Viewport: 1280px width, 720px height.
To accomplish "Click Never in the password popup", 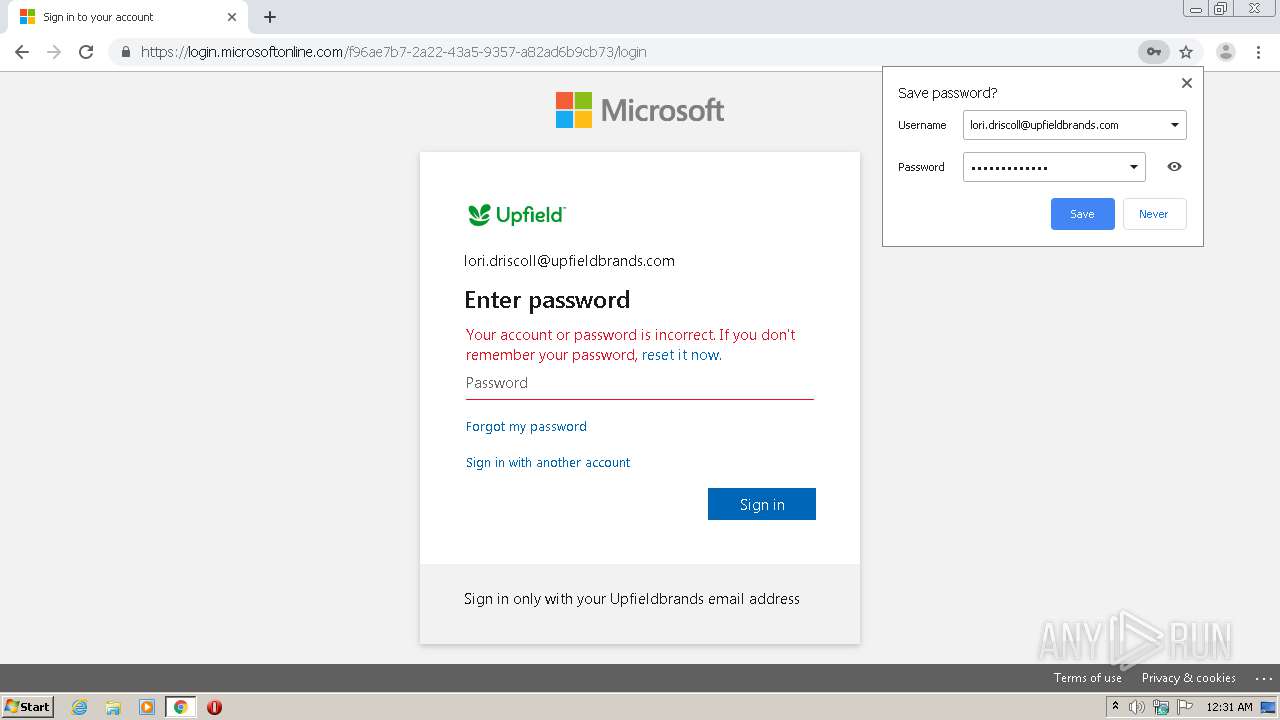I will [x=1154, y=214].
